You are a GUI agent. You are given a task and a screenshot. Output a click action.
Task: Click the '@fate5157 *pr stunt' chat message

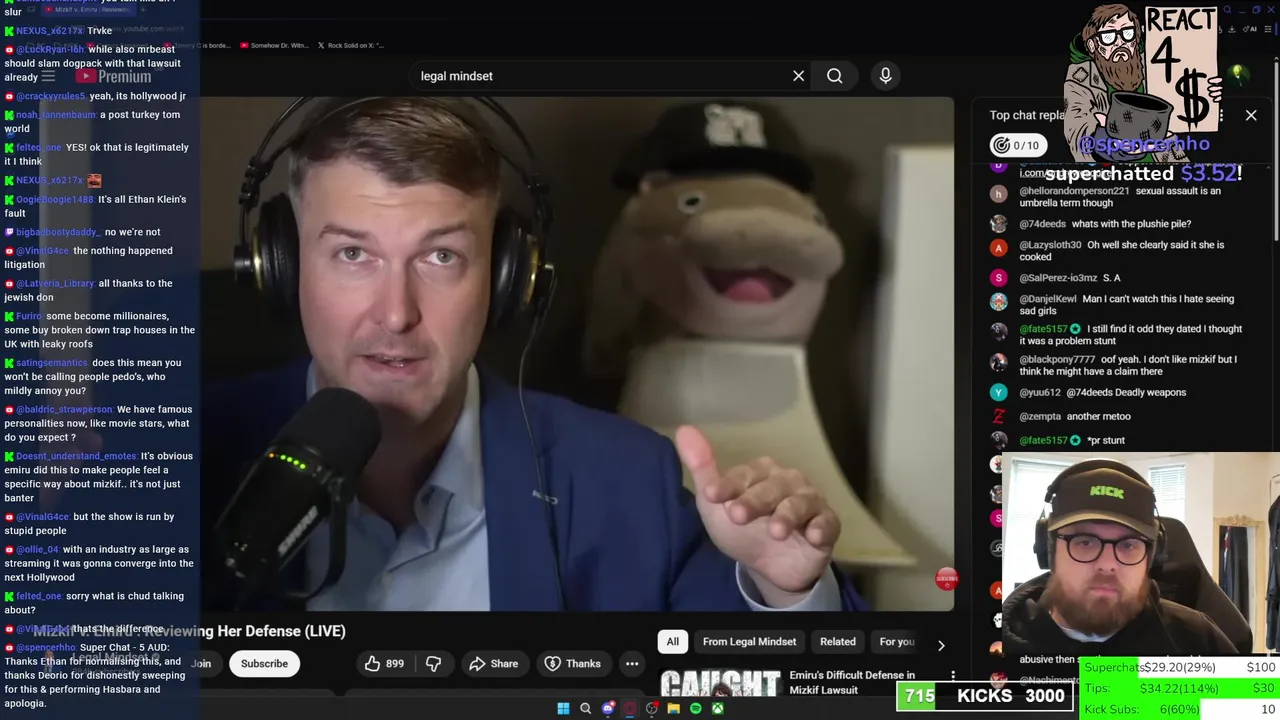pyautogui.click(x=1072, y=440)
